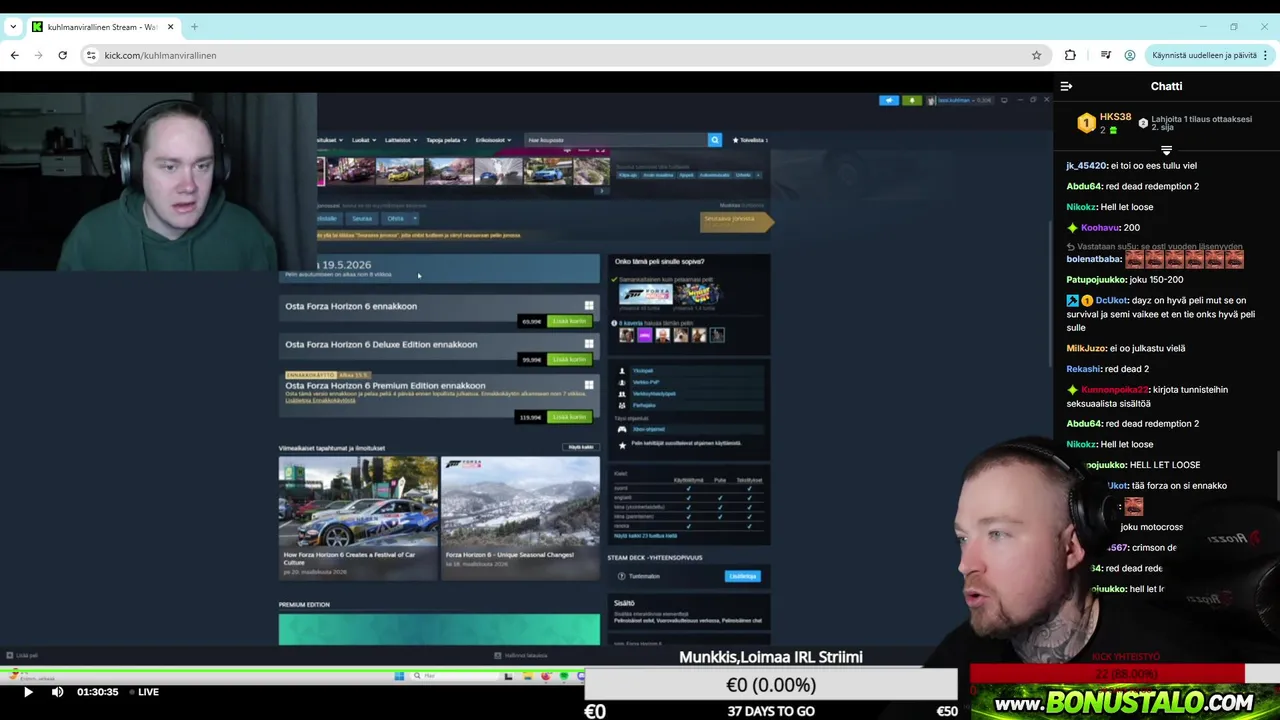Open the Lisätietoja Ennakkokäytöstä link
Screen dimensions: 1280x720
[320, 400]
